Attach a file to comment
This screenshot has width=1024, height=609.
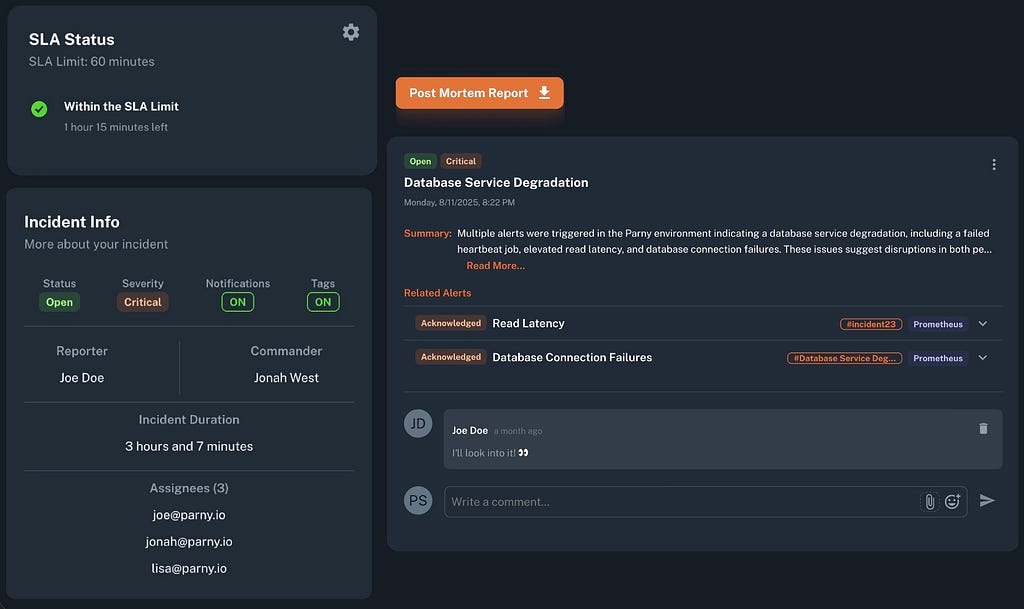point(929,501)
